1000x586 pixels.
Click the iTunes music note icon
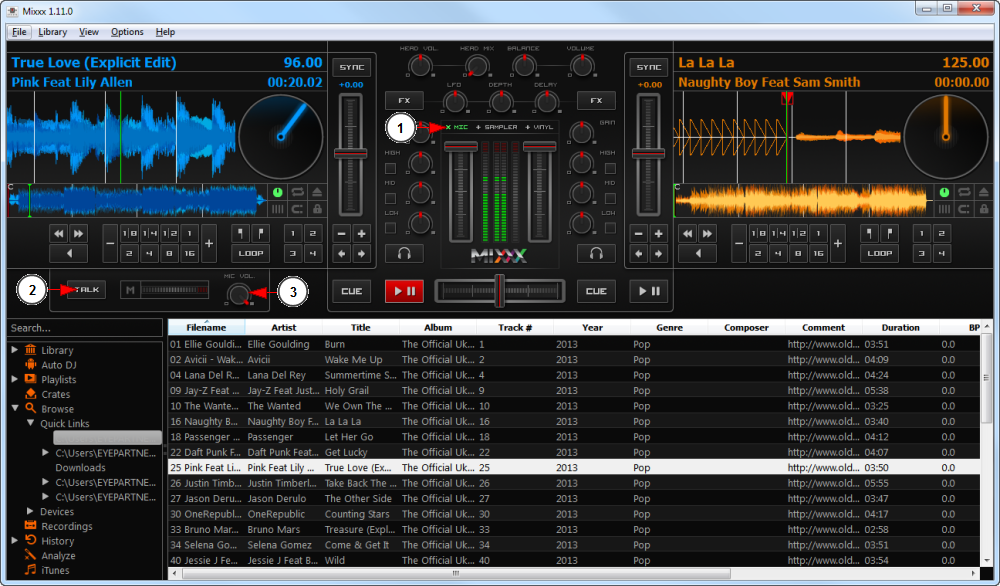(31, 570)
